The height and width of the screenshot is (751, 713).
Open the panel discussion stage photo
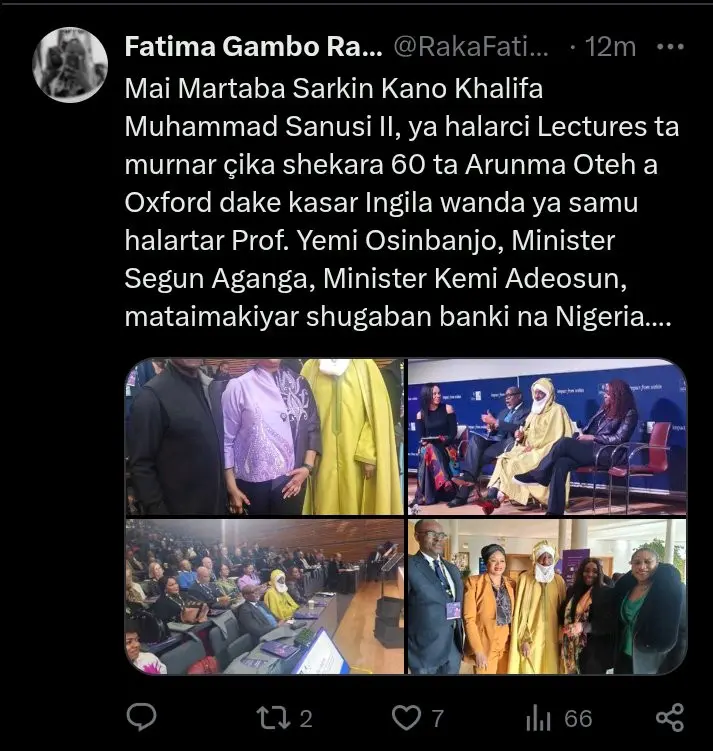547,436
